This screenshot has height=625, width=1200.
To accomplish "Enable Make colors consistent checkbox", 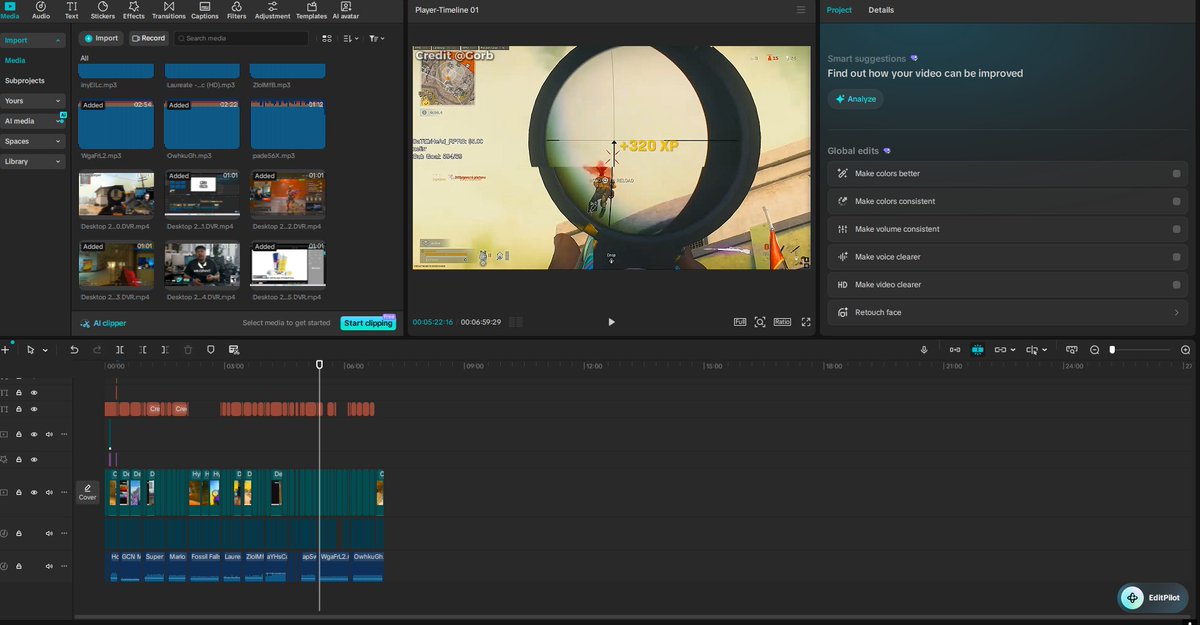I will click(x=1176, y=201).
